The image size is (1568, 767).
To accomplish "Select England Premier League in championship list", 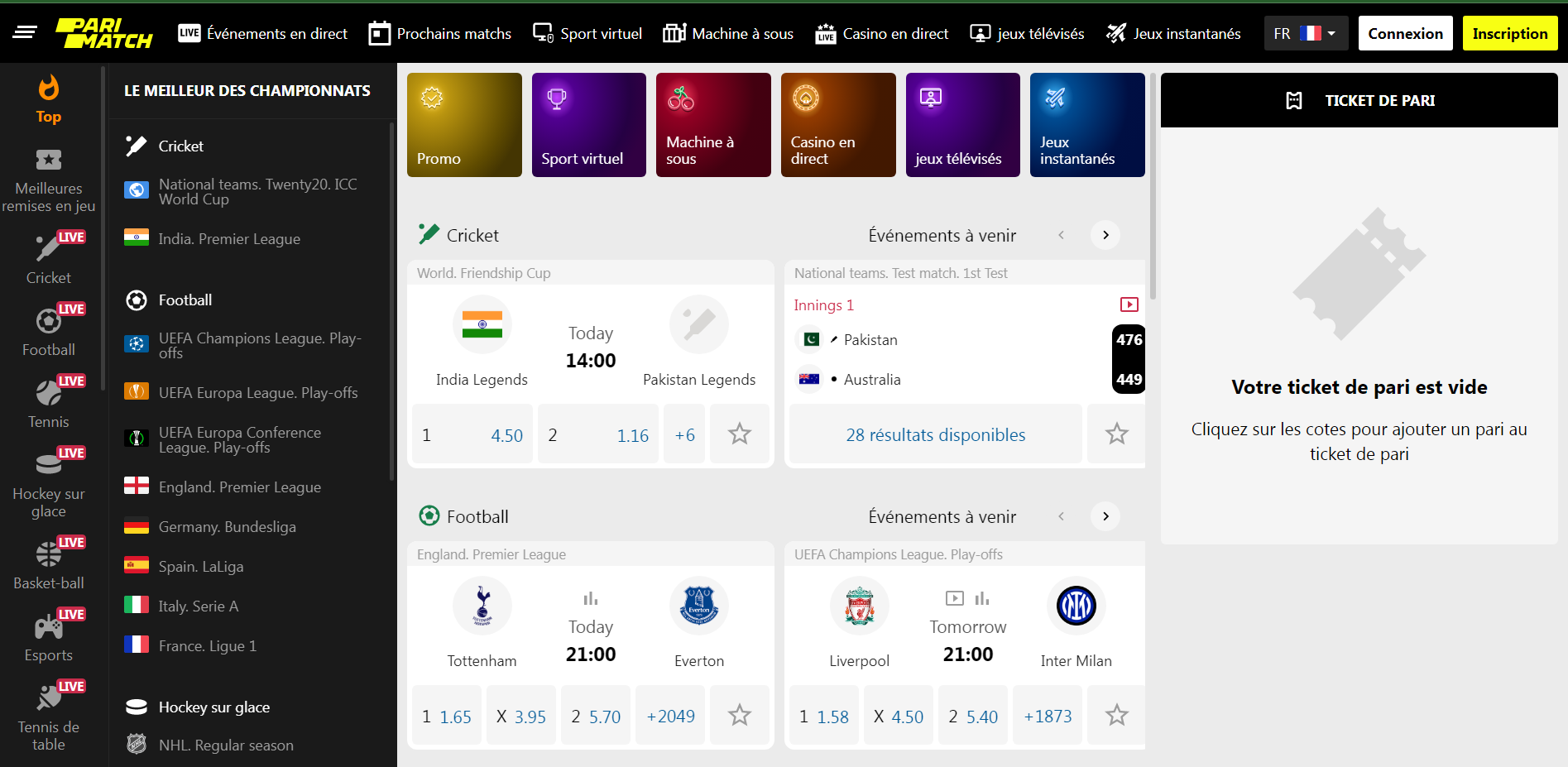I will coord(239,487).
